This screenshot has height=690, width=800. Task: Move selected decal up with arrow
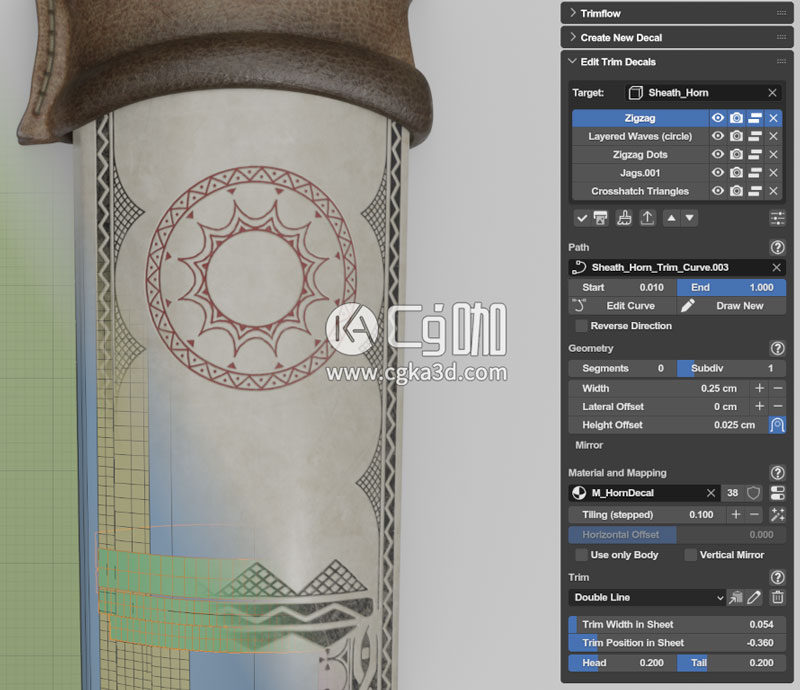[671, 218]
